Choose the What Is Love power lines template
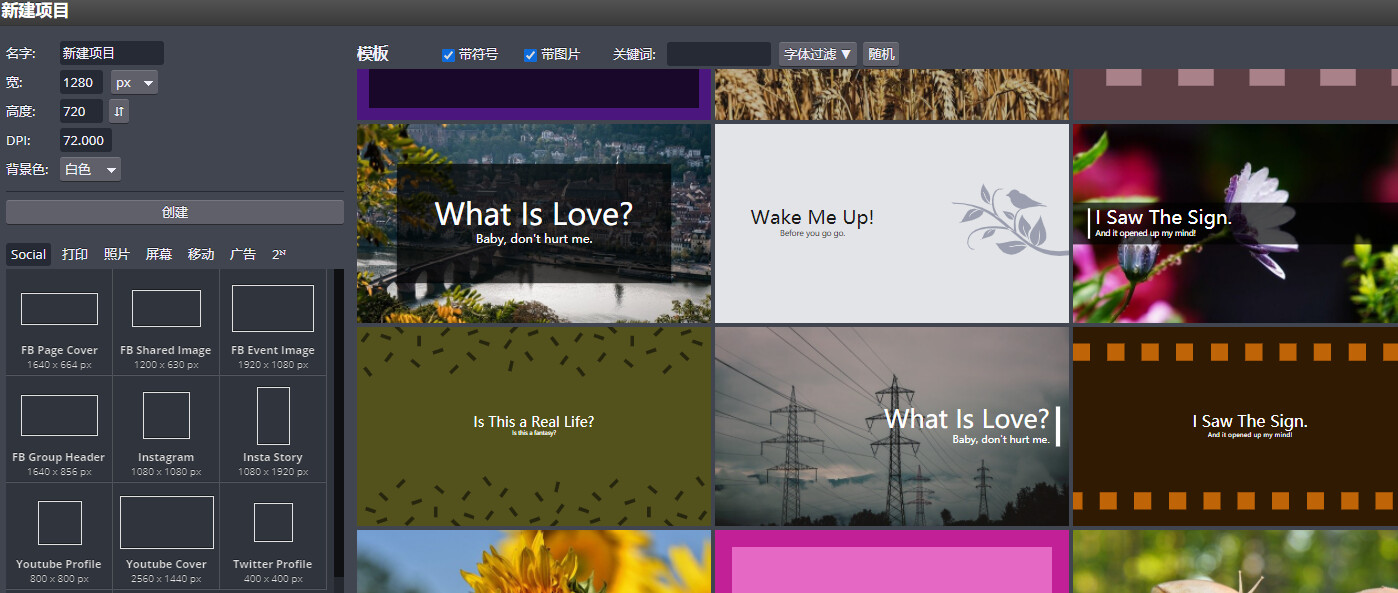 pyautogui.click(x=892, y=426)
